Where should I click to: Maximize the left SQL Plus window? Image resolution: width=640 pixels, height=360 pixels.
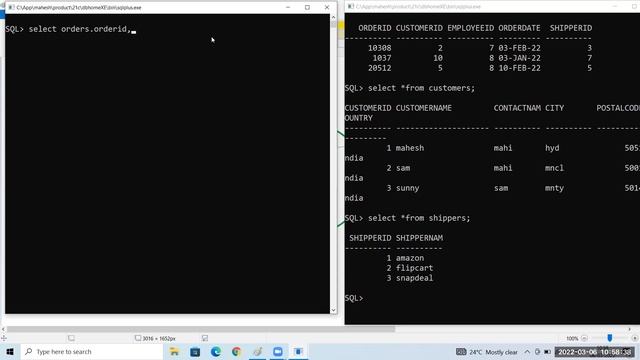point(307,7)
